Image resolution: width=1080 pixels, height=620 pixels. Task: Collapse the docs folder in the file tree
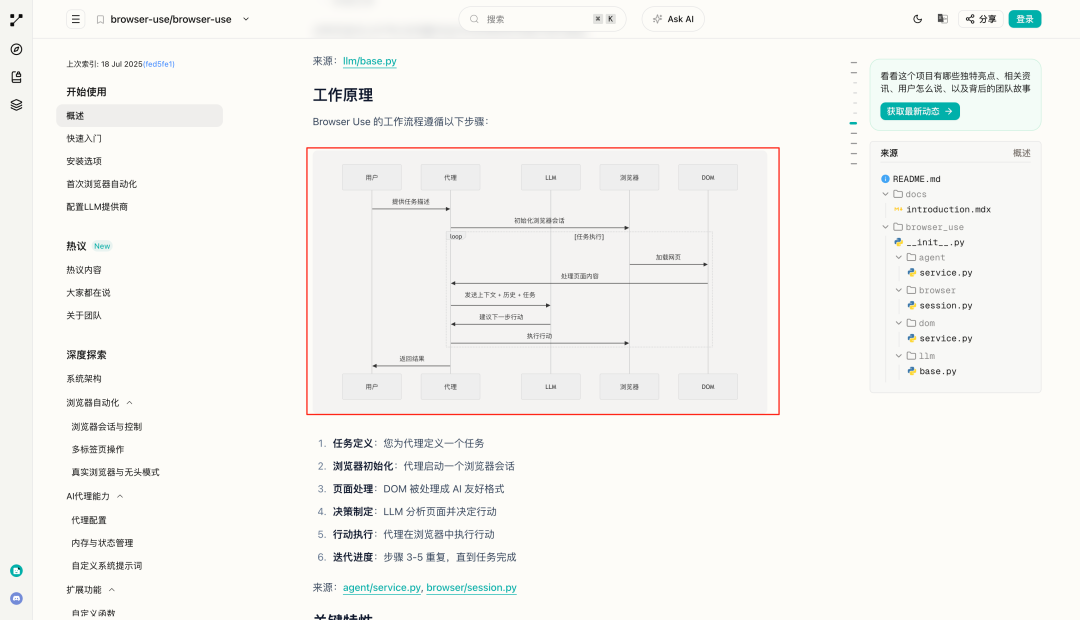(x=886, y=194)
